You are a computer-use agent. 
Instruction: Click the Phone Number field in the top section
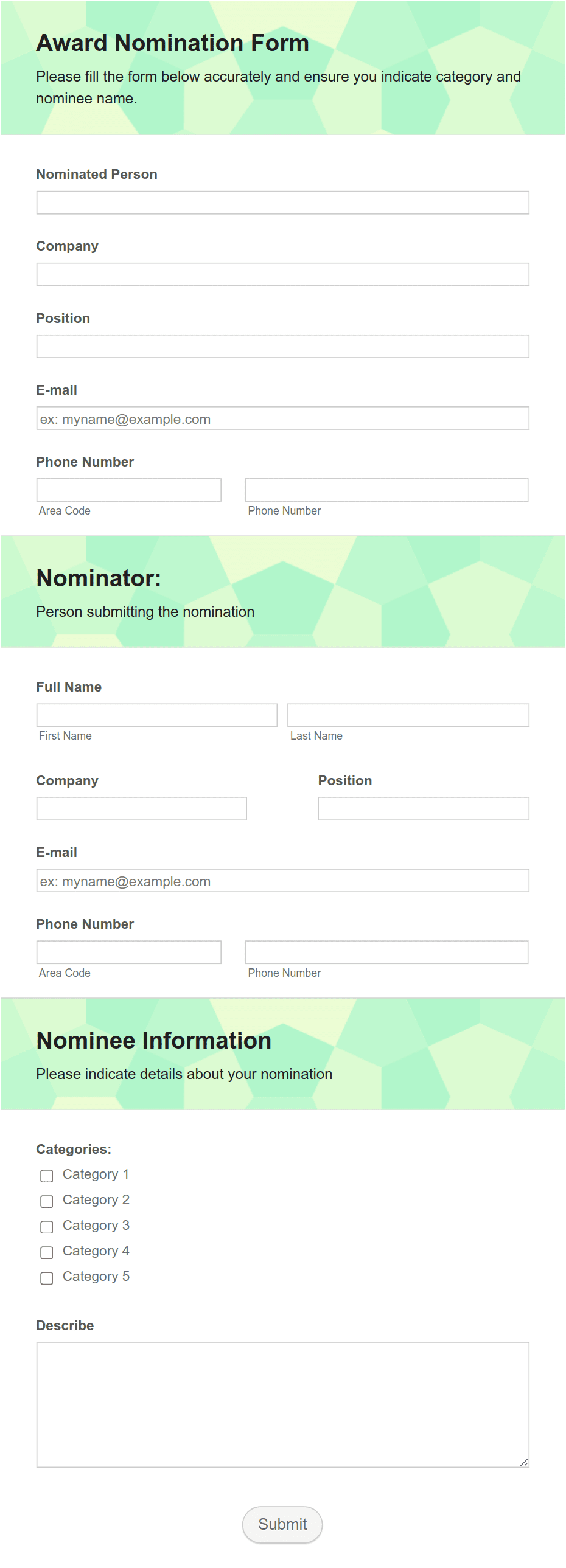[387, 490]
